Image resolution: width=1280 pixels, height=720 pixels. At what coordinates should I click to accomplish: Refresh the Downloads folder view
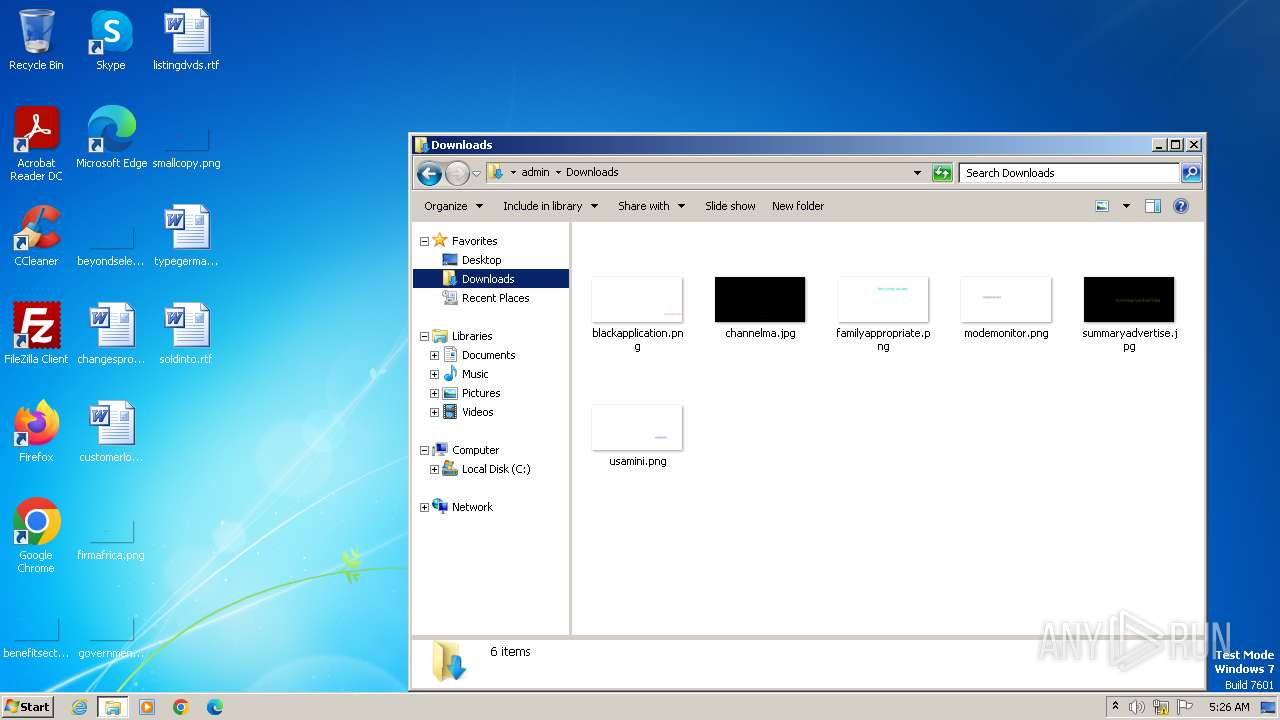[x=942, y=173]
